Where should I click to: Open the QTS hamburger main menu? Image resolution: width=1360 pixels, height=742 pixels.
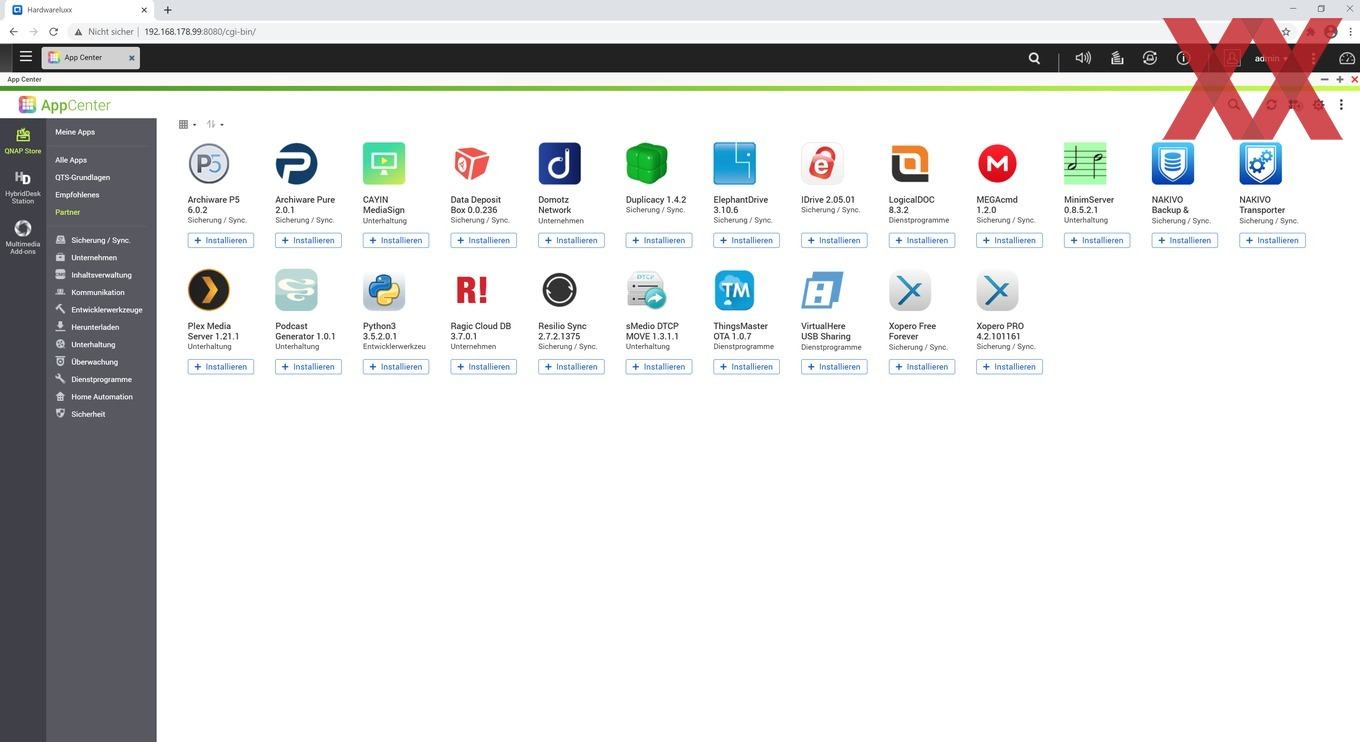26,57
